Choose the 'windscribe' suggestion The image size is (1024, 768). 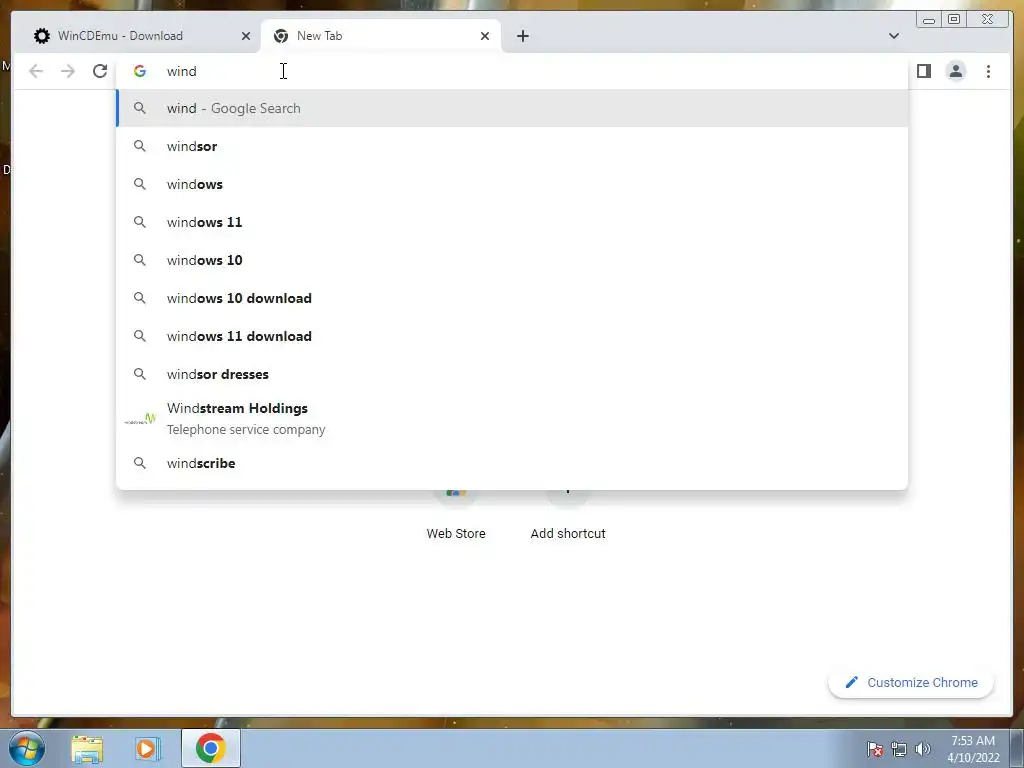point(512,463)
